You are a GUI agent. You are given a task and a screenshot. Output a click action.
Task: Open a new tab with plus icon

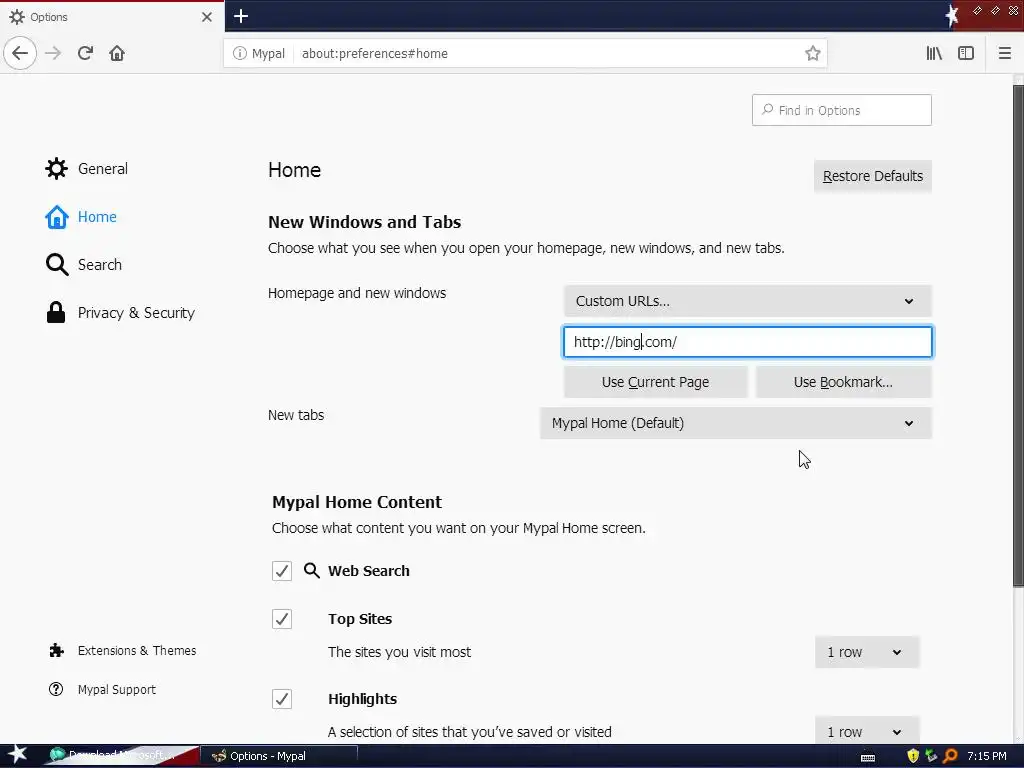click(241, 16)
